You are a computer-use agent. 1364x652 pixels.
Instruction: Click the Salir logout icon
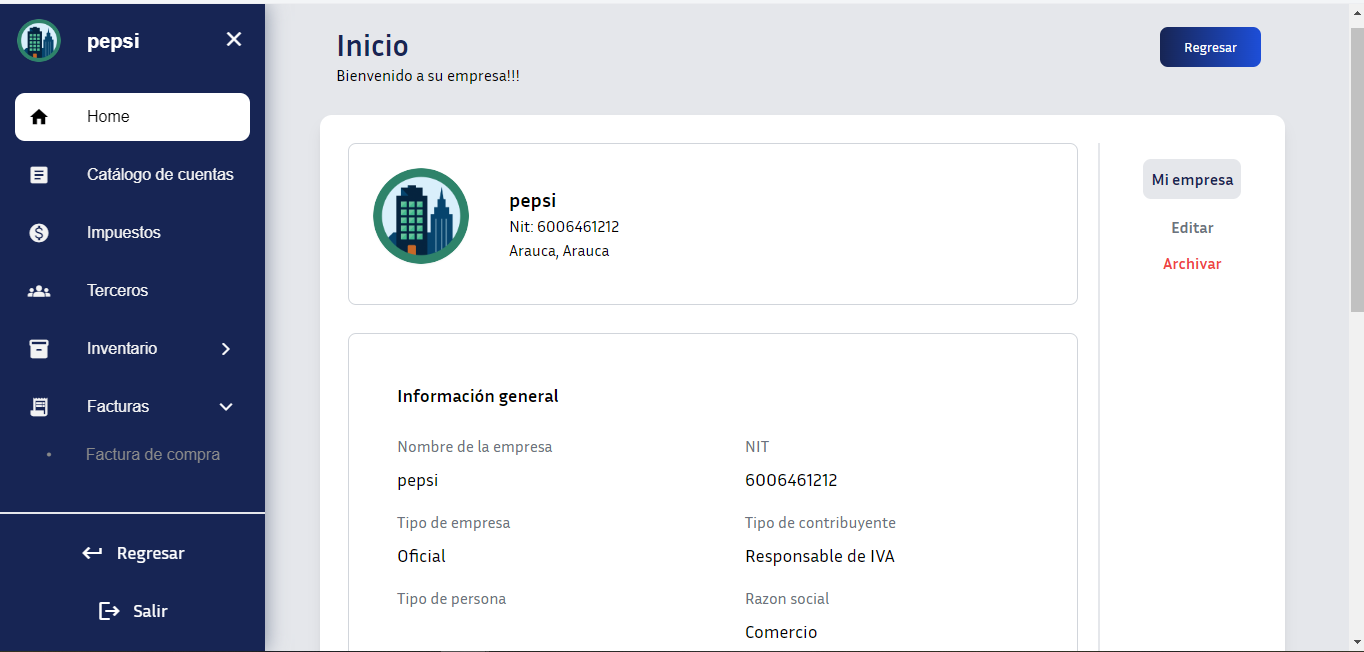109,611
